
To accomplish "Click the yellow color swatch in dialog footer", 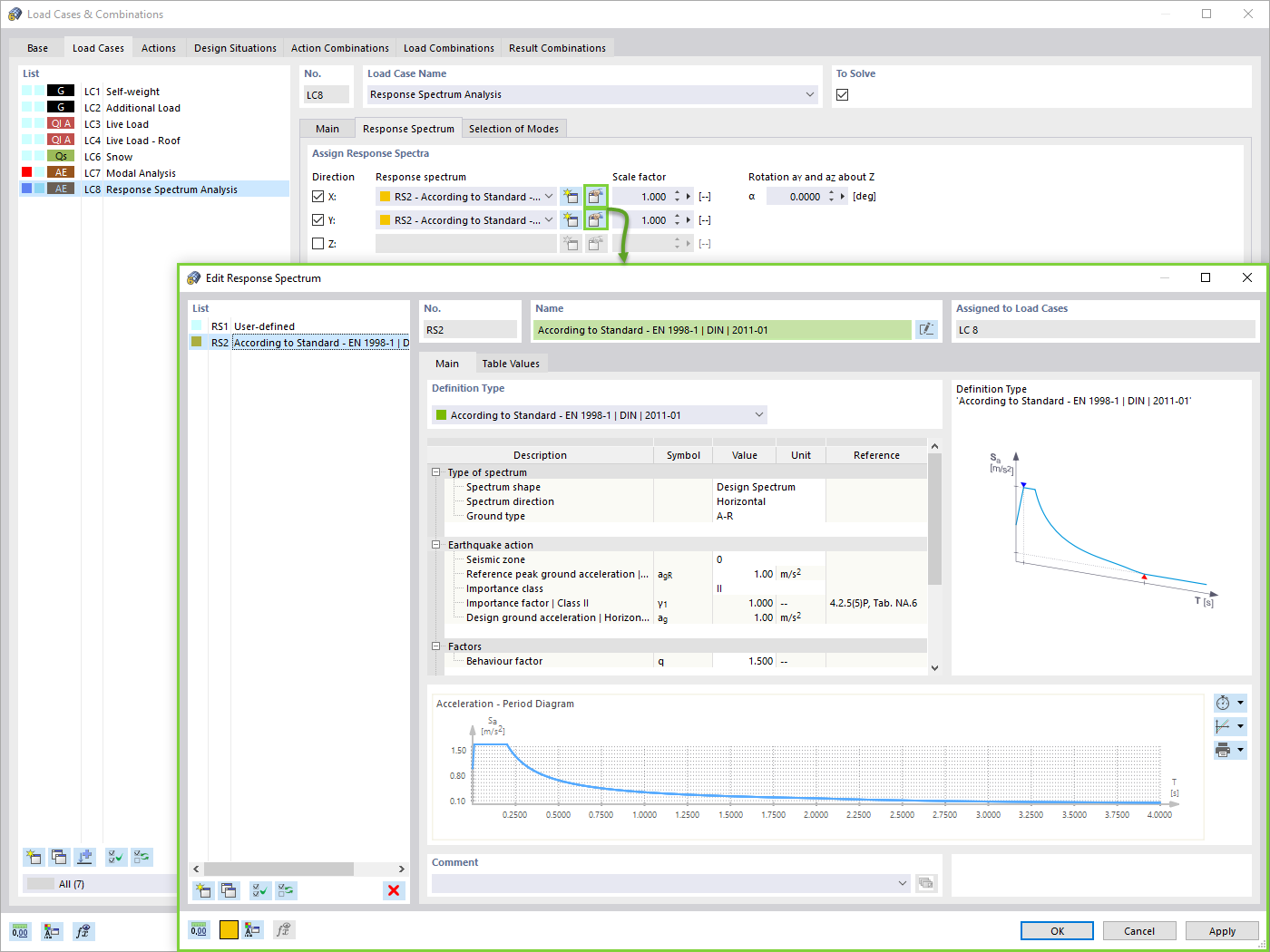I will [229, 929].
